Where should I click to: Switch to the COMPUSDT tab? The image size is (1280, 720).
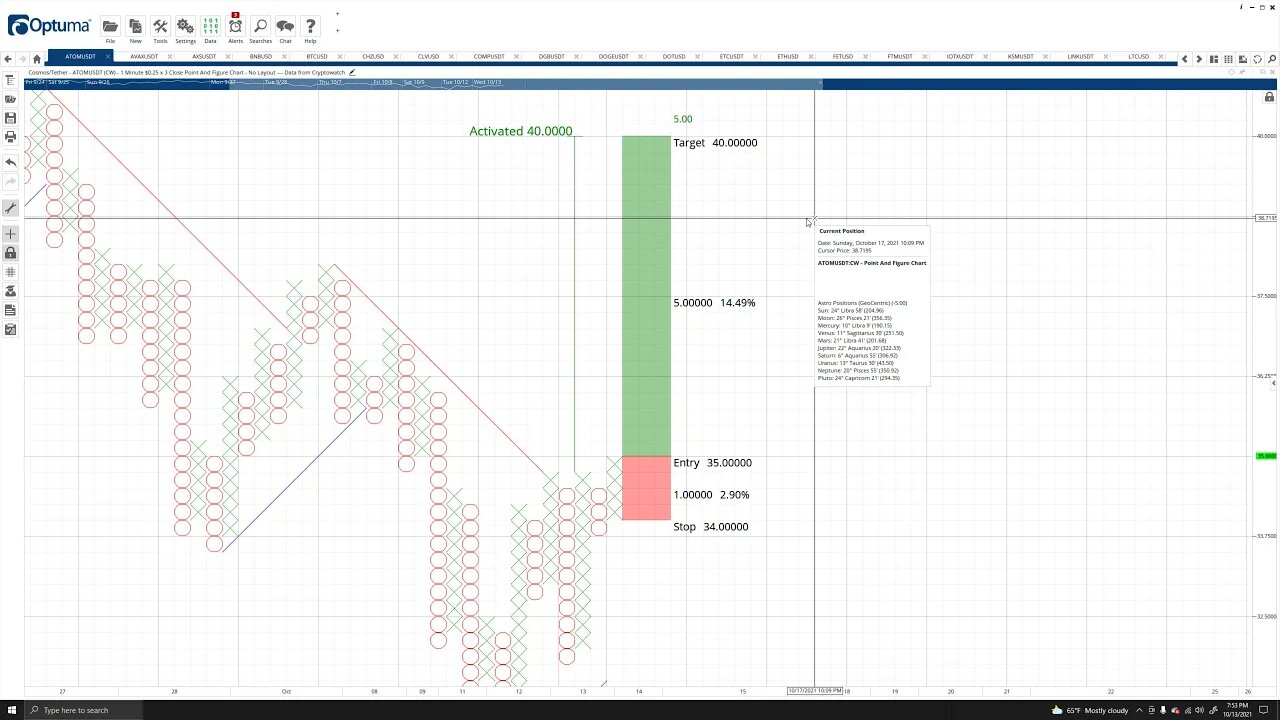(489, 57)
